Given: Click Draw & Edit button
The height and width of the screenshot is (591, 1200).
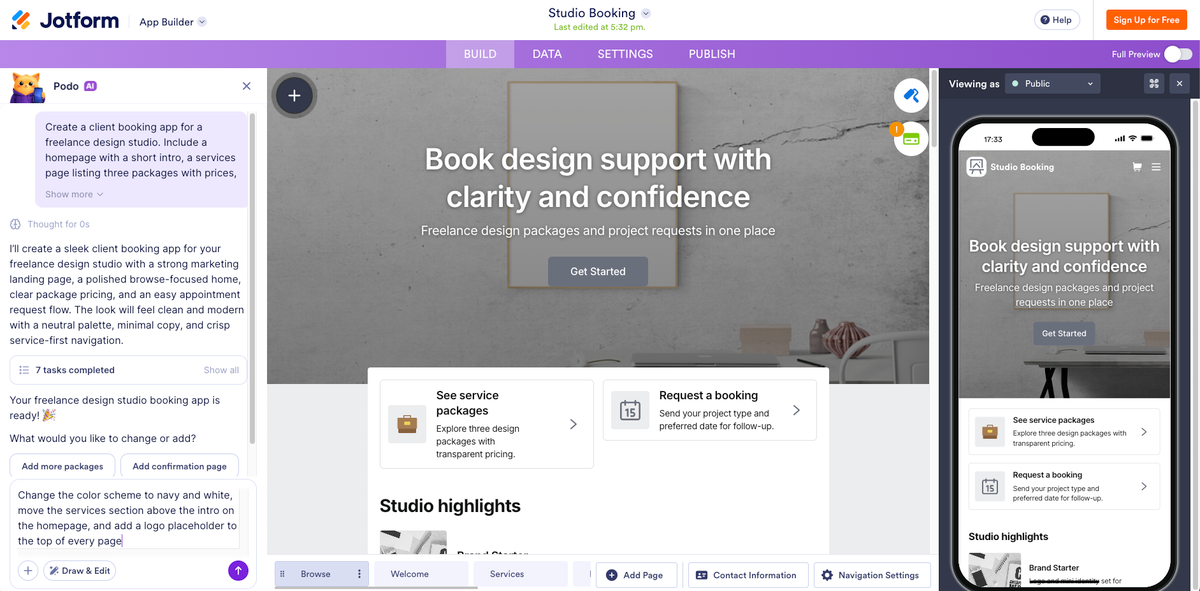Looking at the screenshot, I should [x=79, y=571].
